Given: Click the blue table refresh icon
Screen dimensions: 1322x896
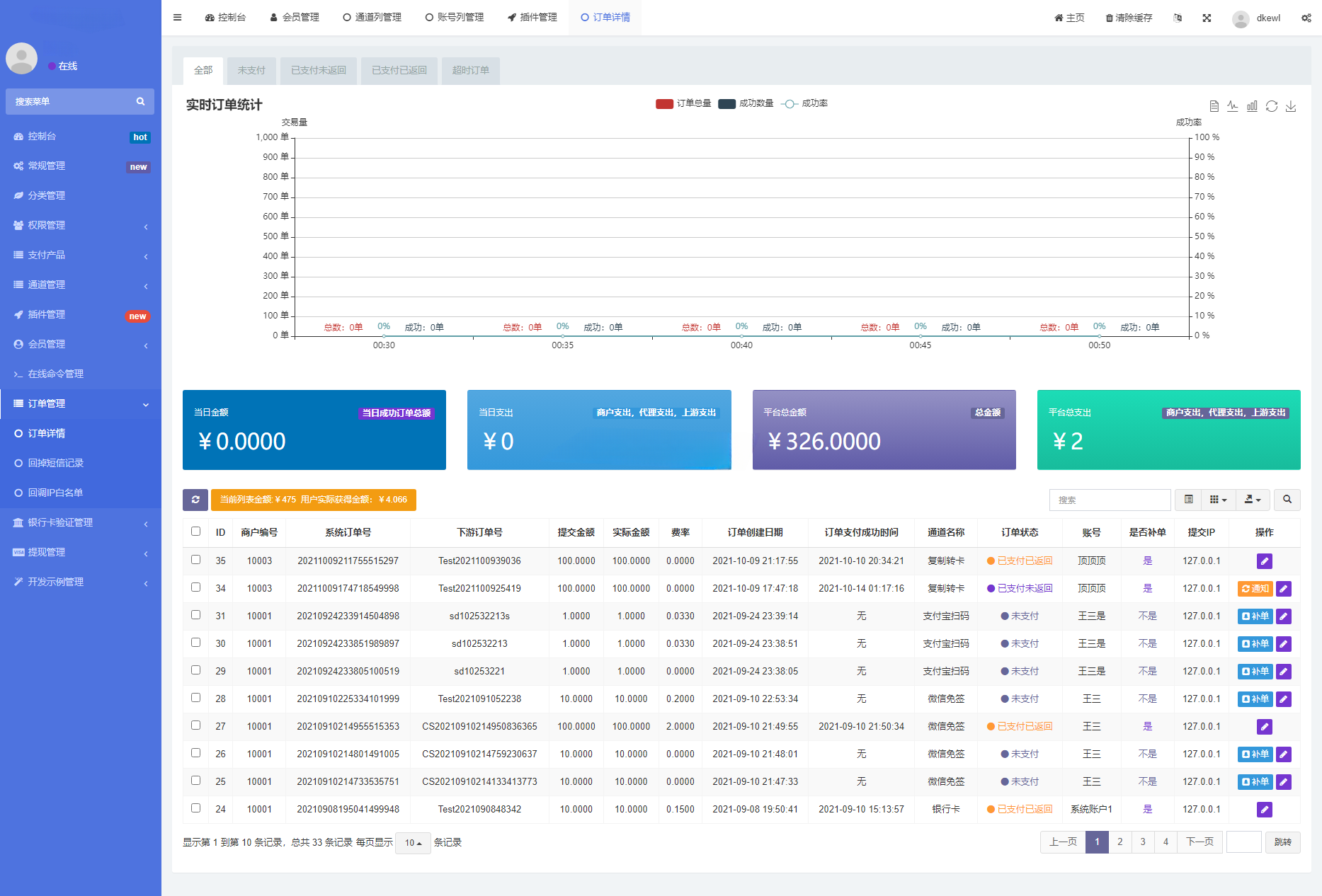Looking at the screenshot, I should (195, 500).
